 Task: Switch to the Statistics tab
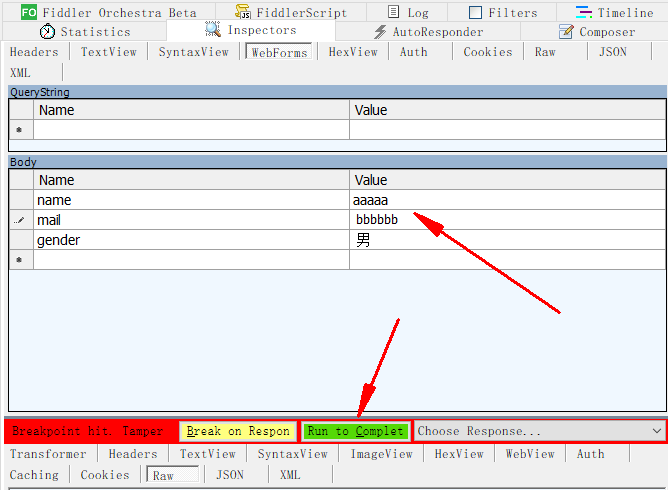click(84, 32)
